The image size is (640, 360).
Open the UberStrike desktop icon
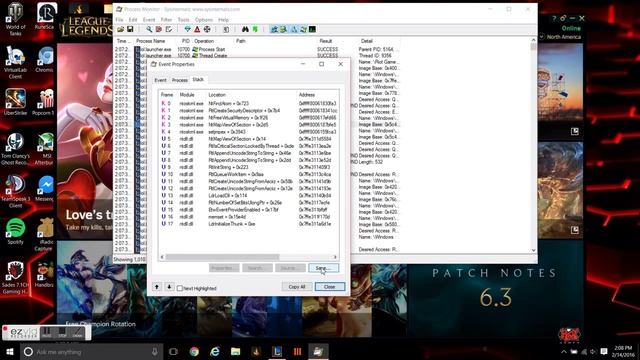click(x=16, y=102)
